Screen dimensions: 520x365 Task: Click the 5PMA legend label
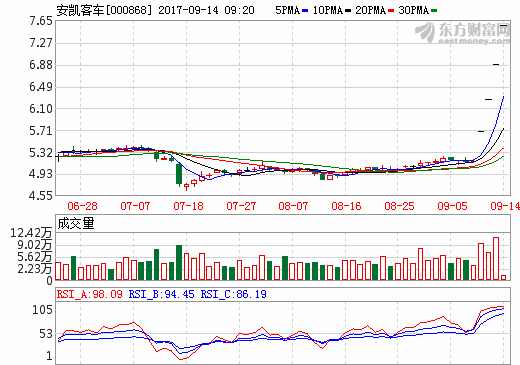coord(288,10)
